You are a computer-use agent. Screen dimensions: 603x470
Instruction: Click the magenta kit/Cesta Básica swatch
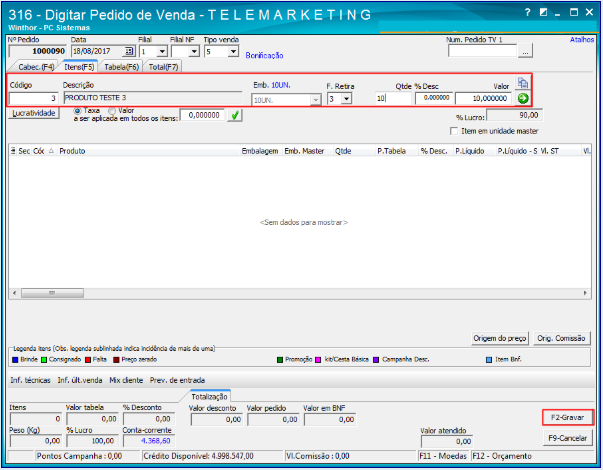point(318,360)
